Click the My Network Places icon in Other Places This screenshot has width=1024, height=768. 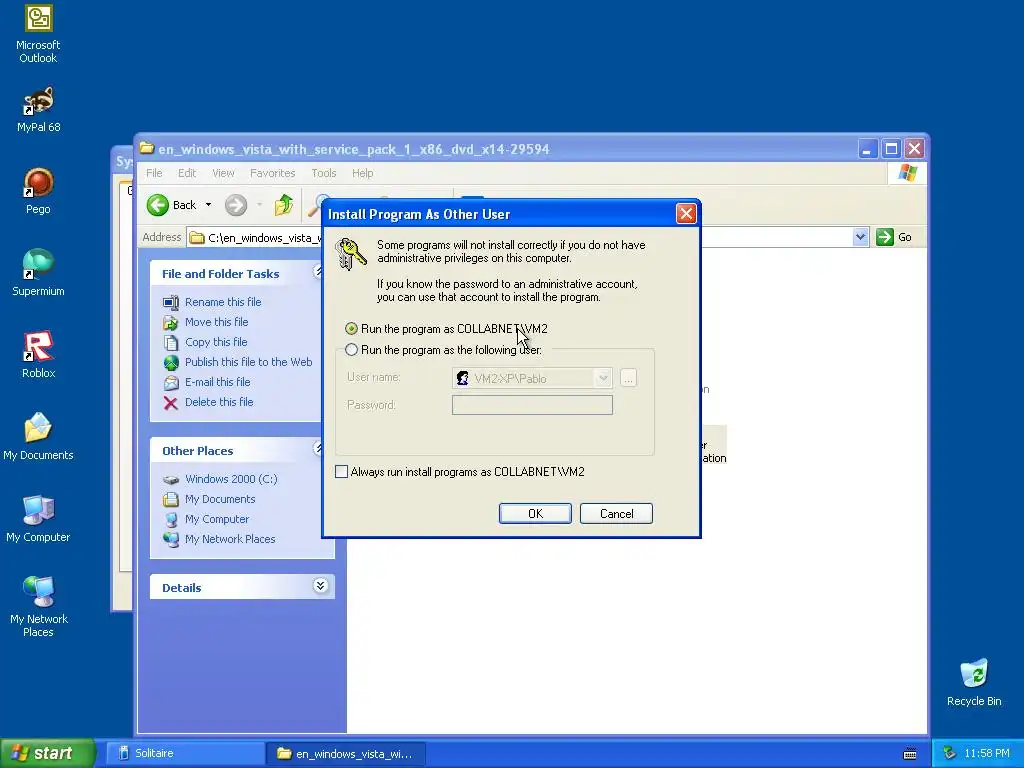click(x=170, y=539)
